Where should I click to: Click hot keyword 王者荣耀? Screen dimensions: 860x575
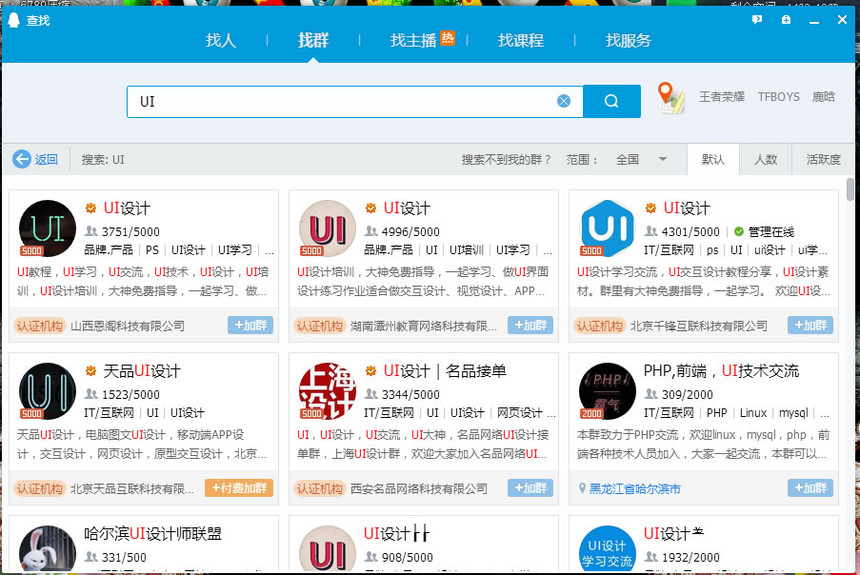coord(721,97)
